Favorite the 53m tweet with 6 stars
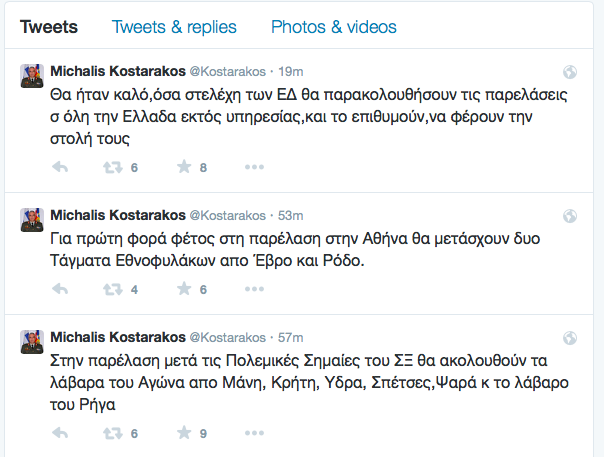The height and width of the screenshot is (457, 604). (x=184, y=290)
